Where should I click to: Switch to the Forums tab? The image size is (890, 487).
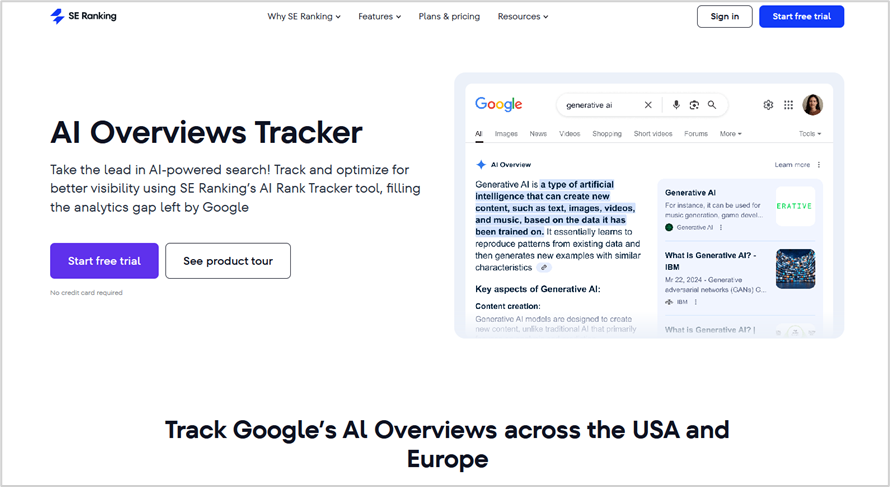pos(696,134)
